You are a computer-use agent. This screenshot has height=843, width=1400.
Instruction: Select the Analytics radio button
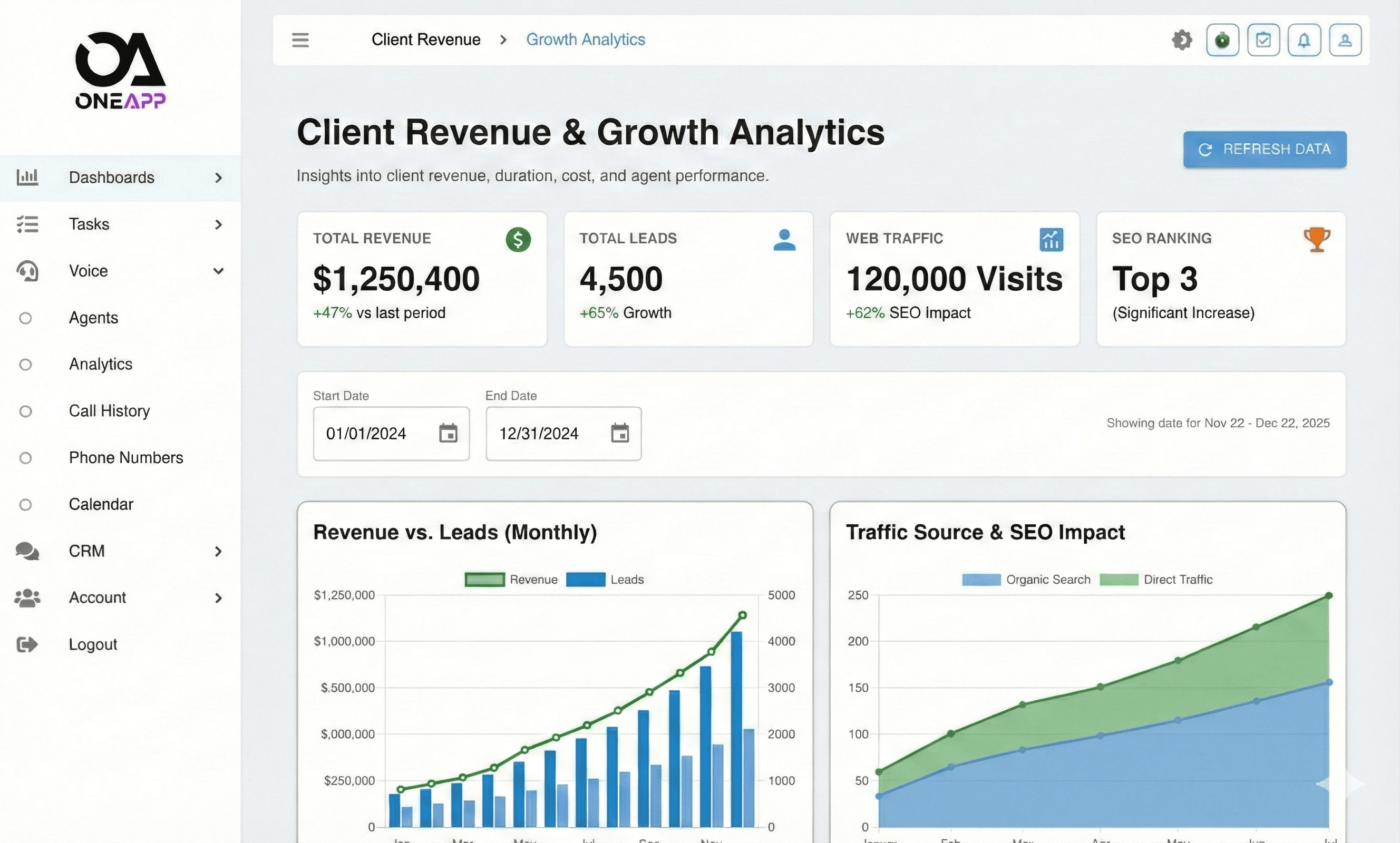25,365
